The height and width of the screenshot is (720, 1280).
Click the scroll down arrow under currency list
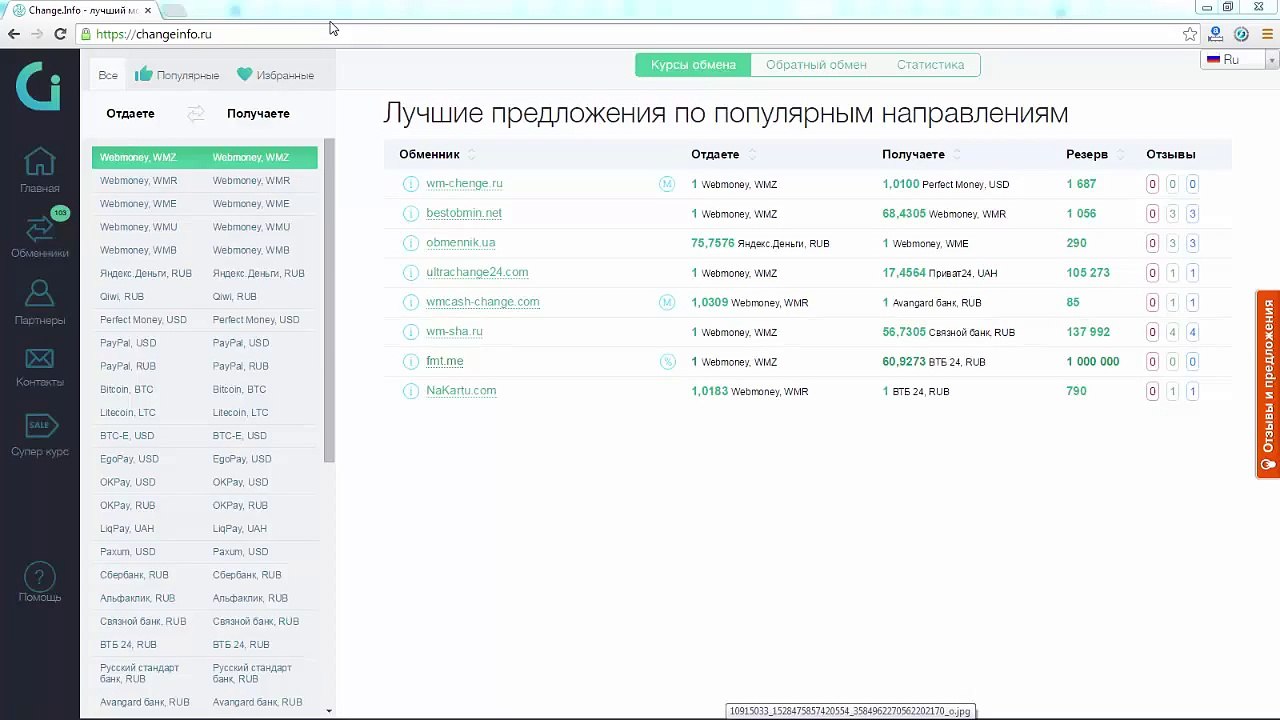click(329, 711)
